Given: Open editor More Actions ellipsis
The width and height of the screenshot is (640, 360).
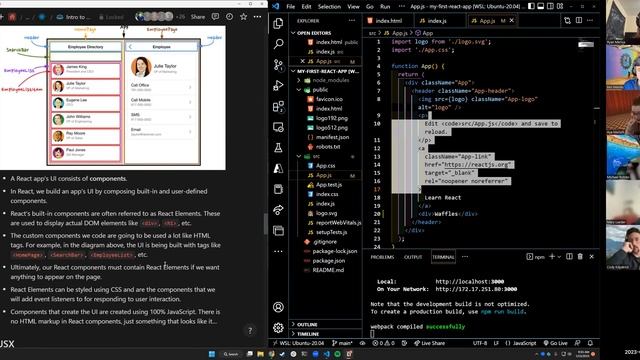Looking at the screenshot, I should coord(590,20).
